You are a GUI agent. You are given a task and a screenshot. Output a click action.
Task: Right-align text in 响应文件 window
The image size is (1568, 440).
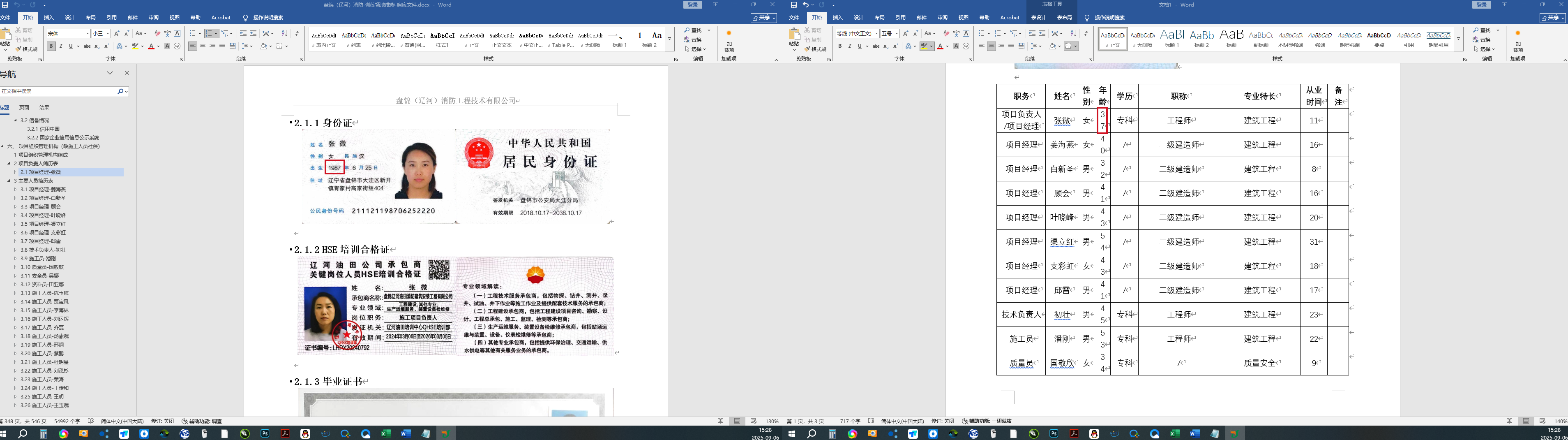(x=212, y=46)
